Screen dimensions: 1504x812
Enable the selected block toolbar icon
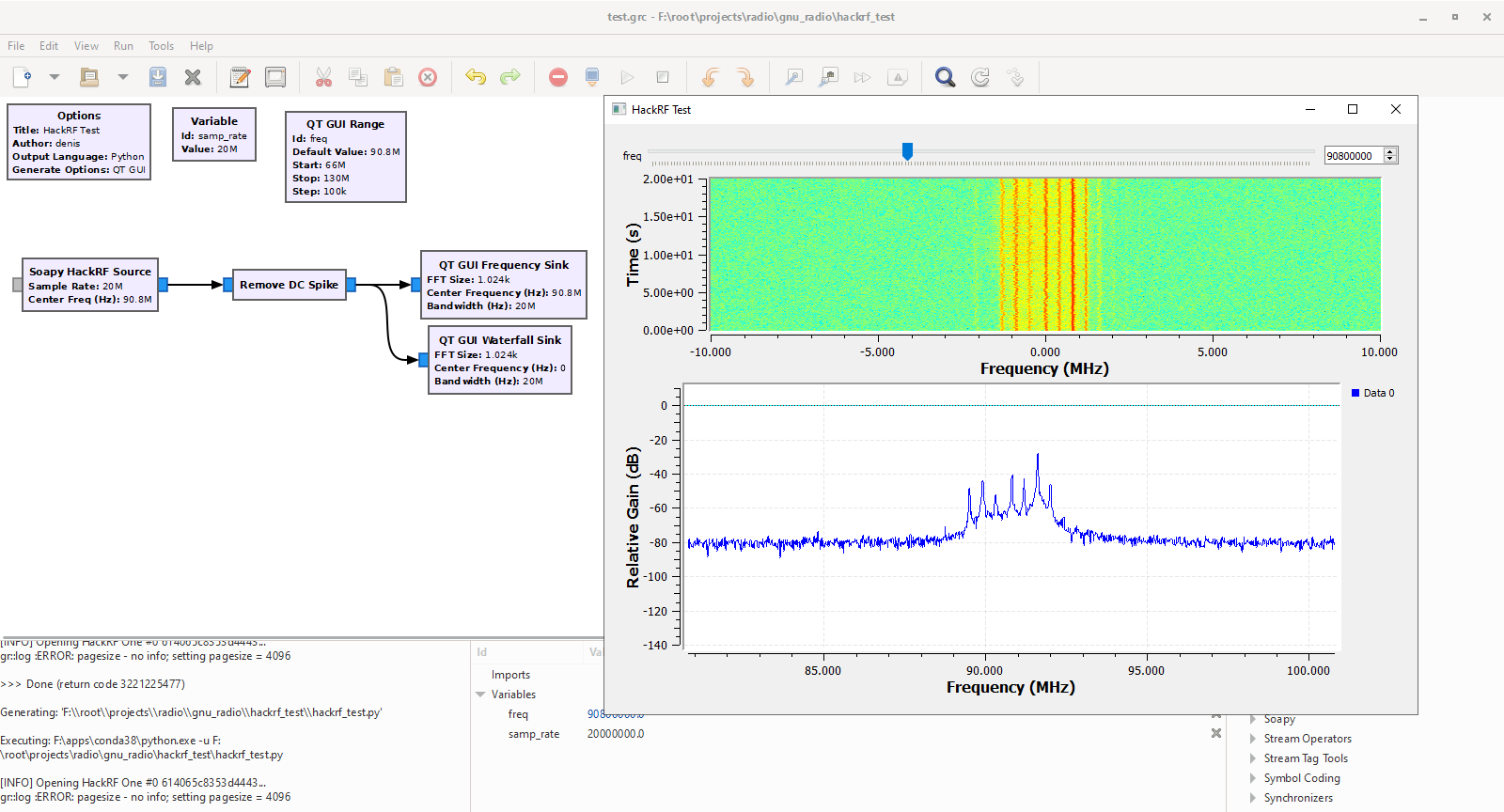click(x=793, y=77)
